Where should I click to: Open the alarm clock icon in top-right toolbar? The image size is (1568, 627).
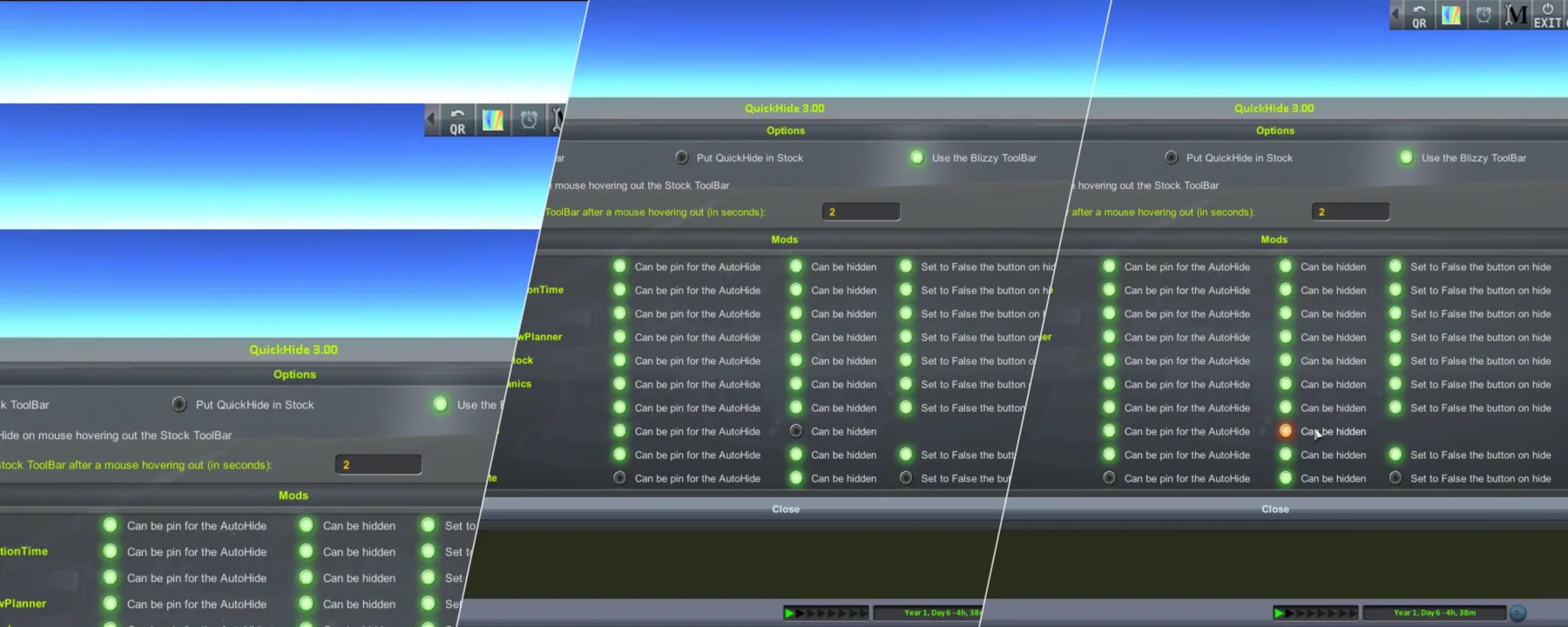1484,15
